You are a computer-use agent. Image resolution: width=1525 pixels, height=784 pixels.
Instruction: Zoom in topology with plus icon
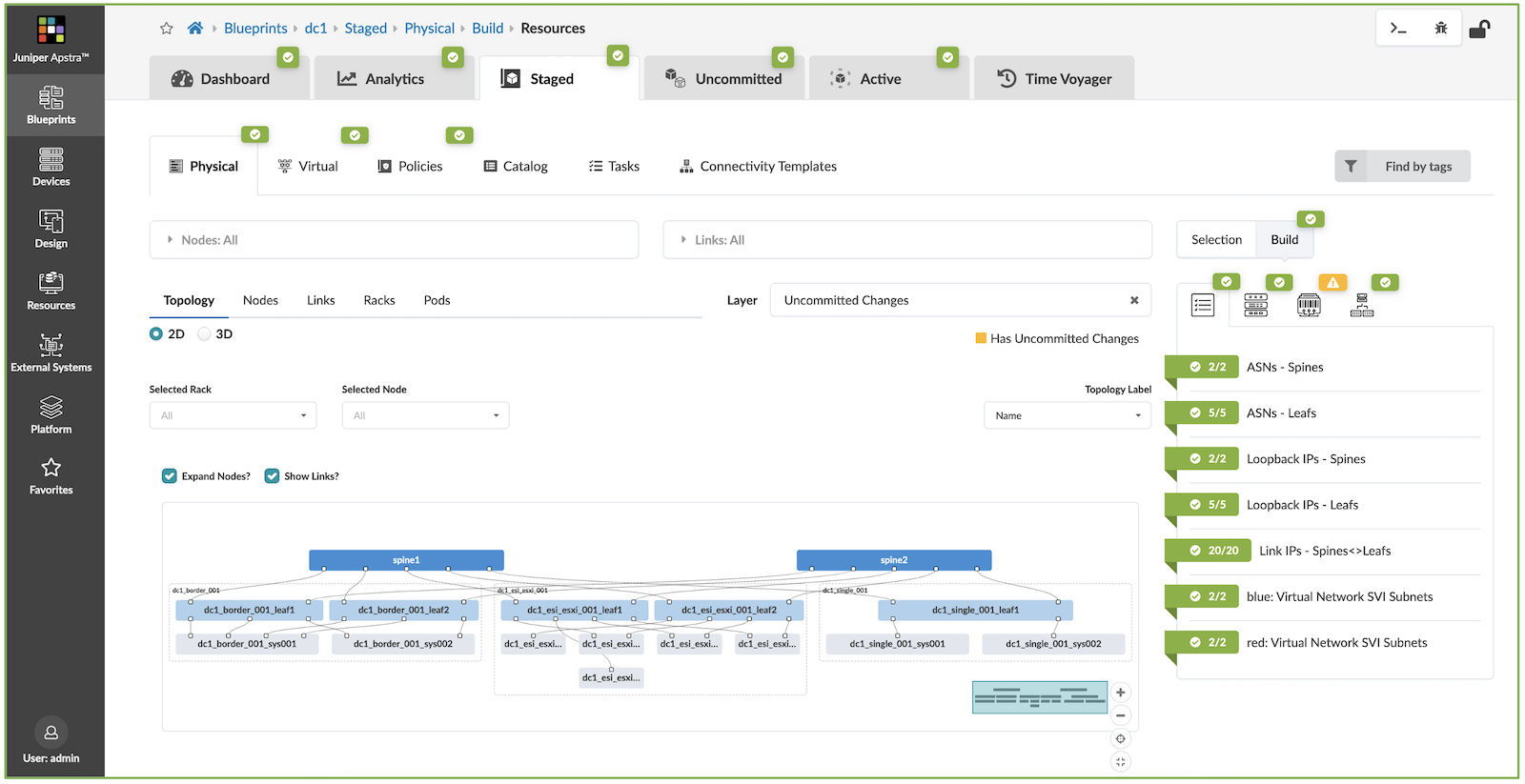[x=1121, y=693]
